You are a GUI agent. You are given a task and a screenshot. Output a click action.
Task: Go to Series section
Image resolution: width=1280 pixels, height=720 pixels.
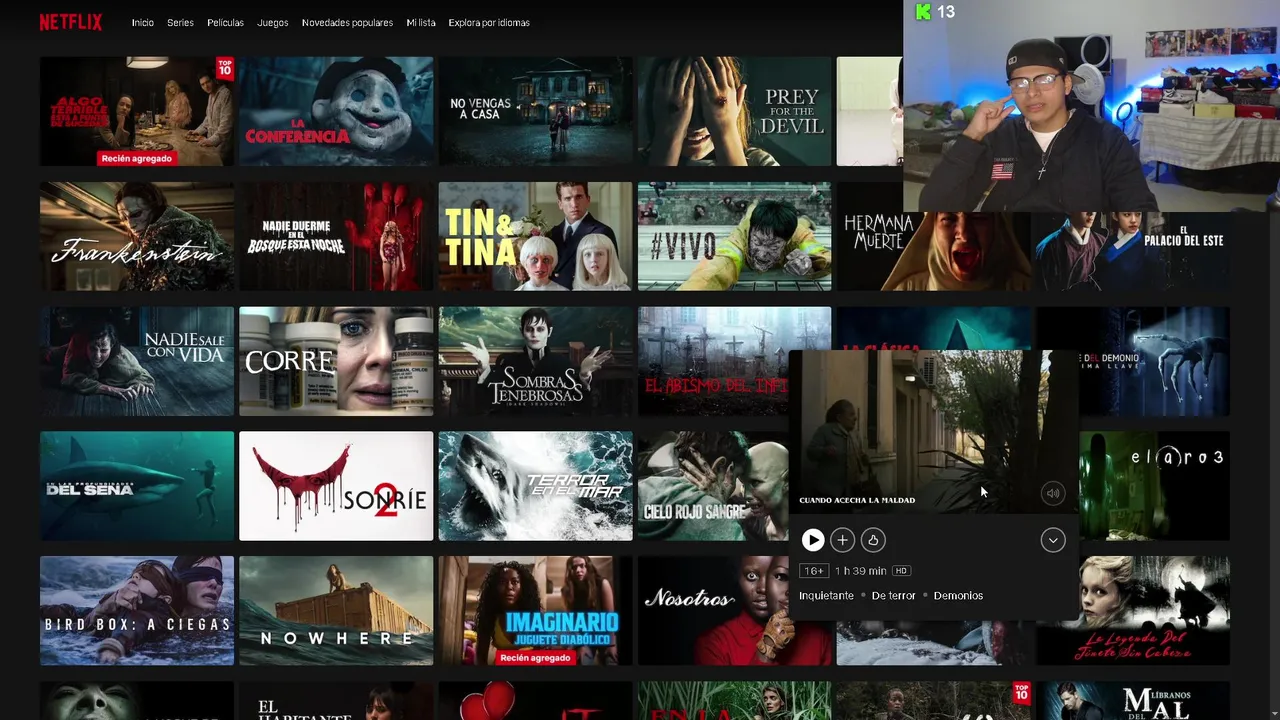click(x=181, y=23)
